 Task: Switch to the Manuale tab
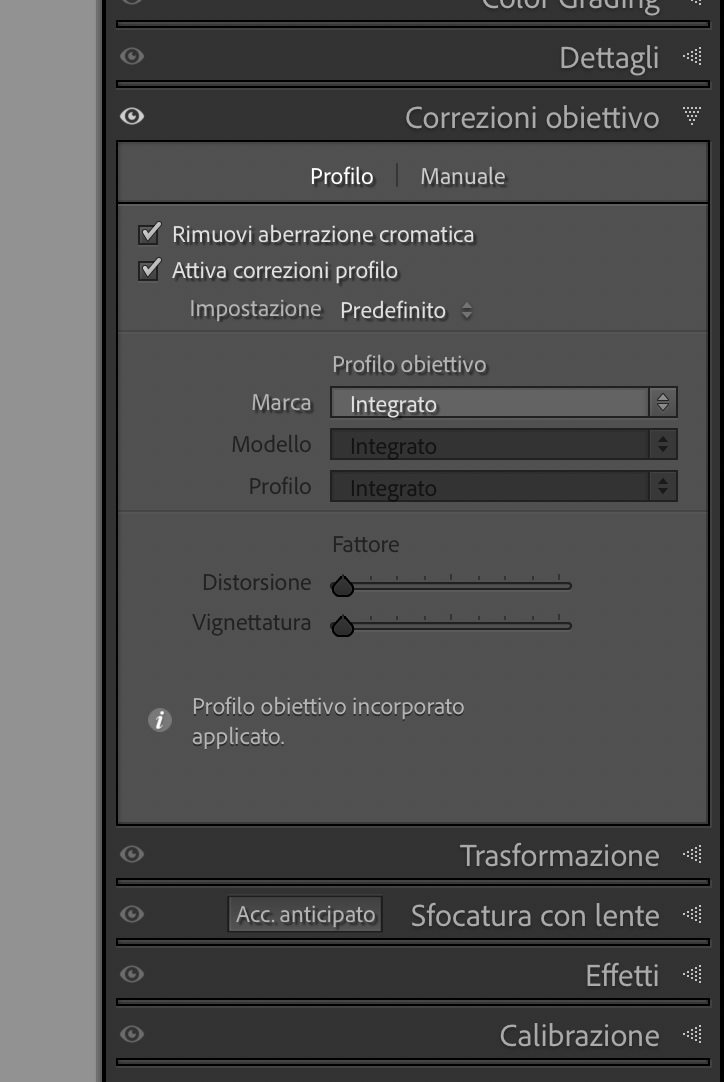tap(461, 175)
